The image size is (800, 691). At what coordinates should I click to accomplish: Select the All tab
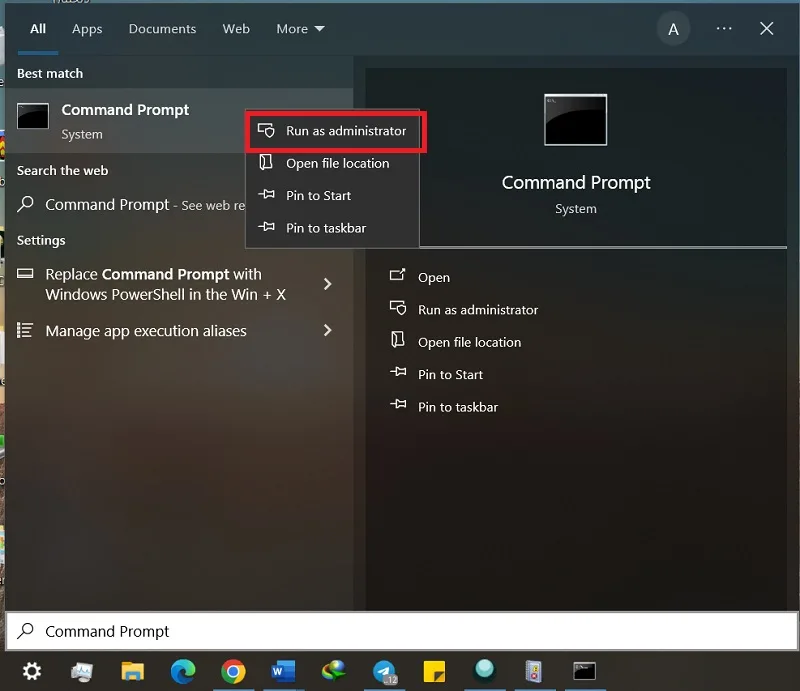[38, 29]
